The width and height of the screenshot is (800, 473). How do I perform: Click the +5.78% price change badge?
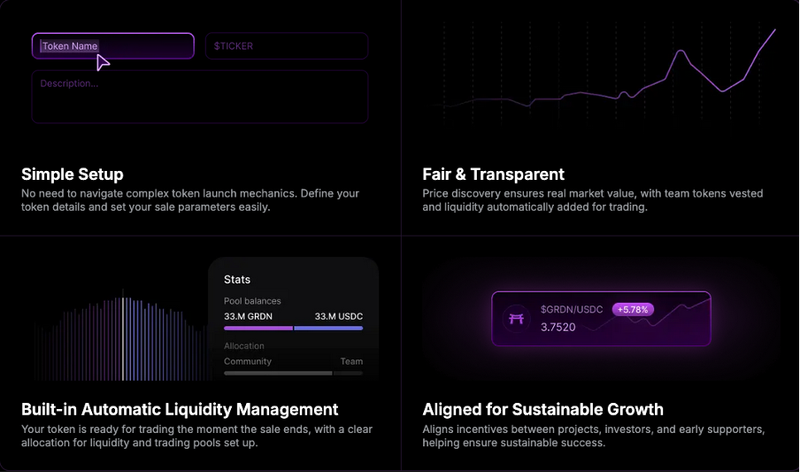tap(633, 310)
